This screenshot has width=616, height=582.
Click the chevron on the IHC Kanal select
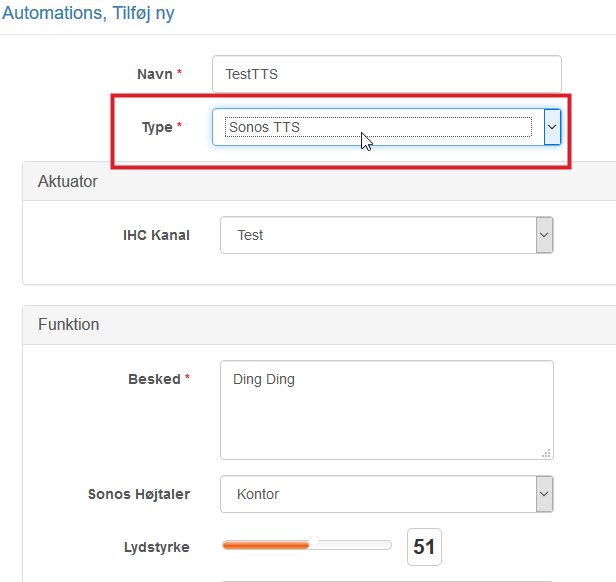point(544,235)
